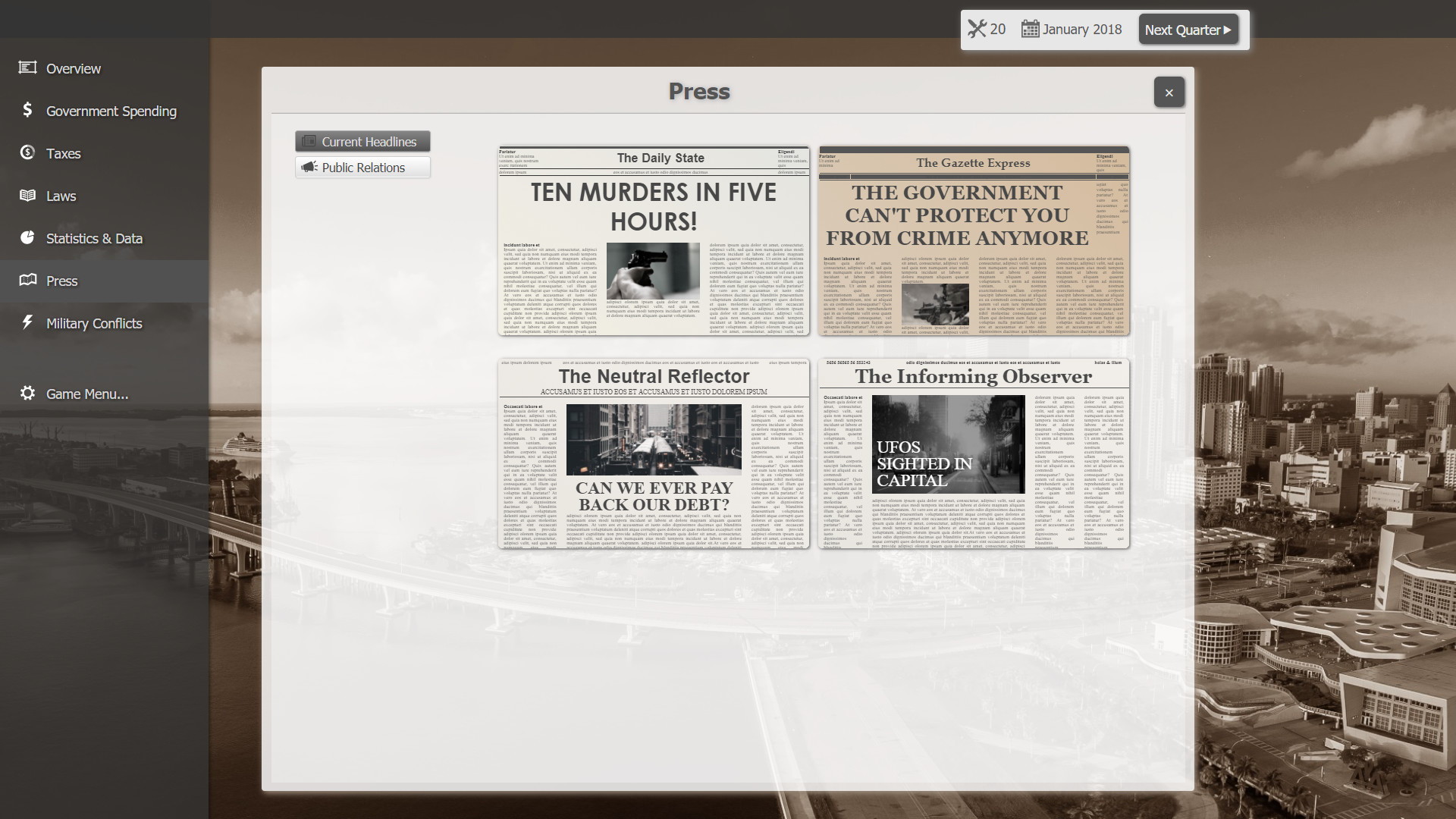1456x819 pixels.
Task: Open The Daily State newspaper article
Action: pyautogui.click(x=653, y=240)
